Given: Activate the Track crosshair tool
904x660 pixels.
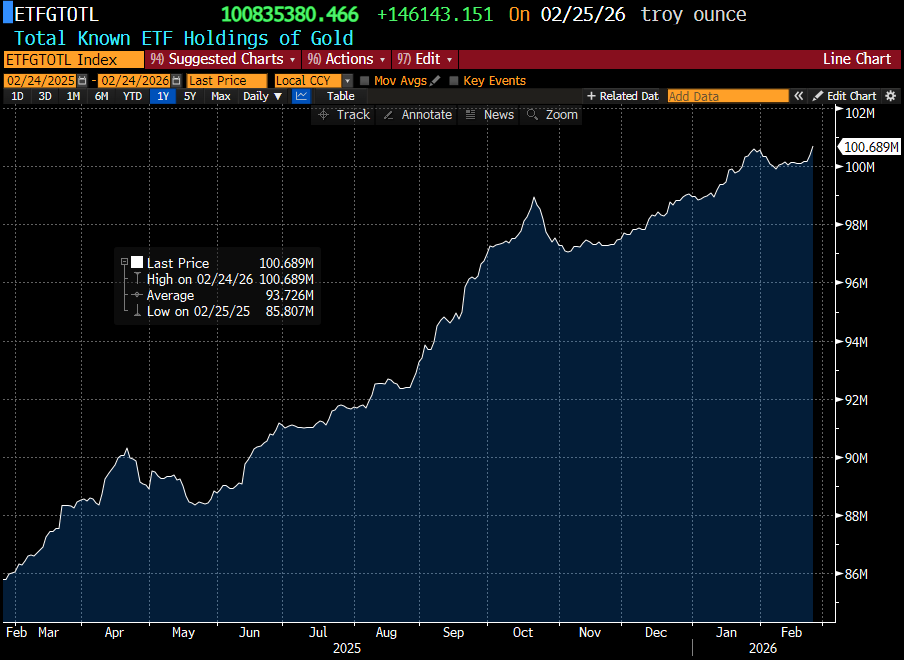Looking at the screenshot, I should [x=343, y=115].
